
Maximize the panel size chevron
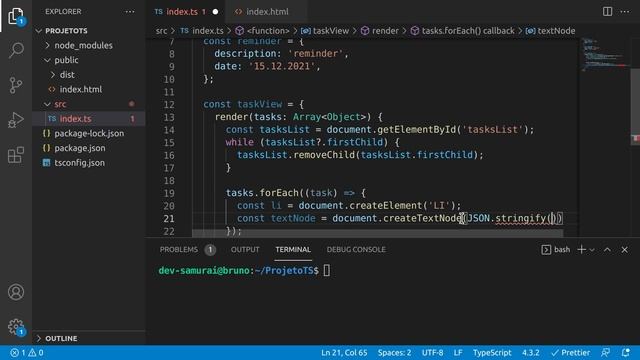[x=607, y=249]
